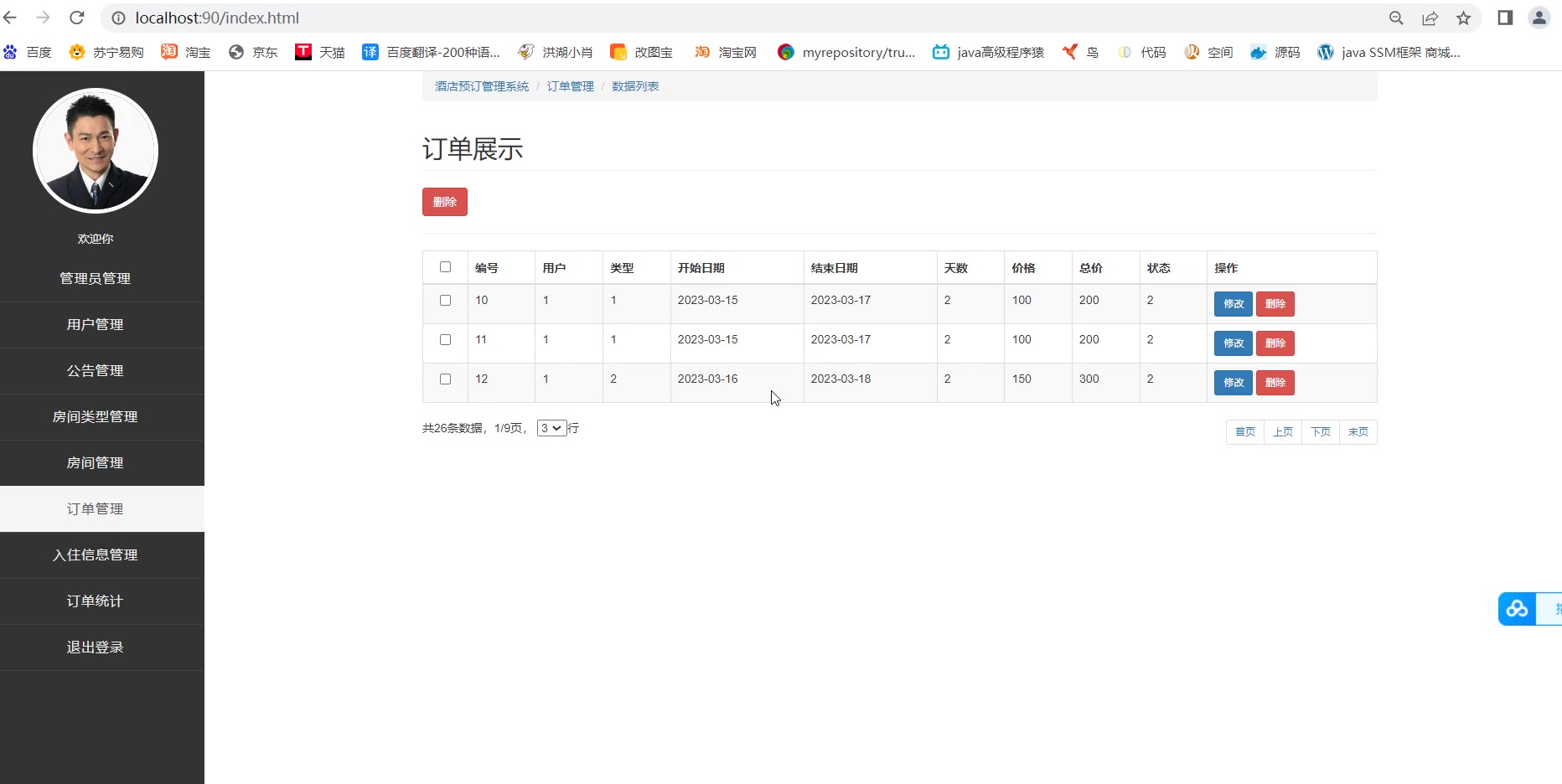Click the 订单管理 breadcrumb link
The image size is (1562, 784).
[x=570, y=86]
